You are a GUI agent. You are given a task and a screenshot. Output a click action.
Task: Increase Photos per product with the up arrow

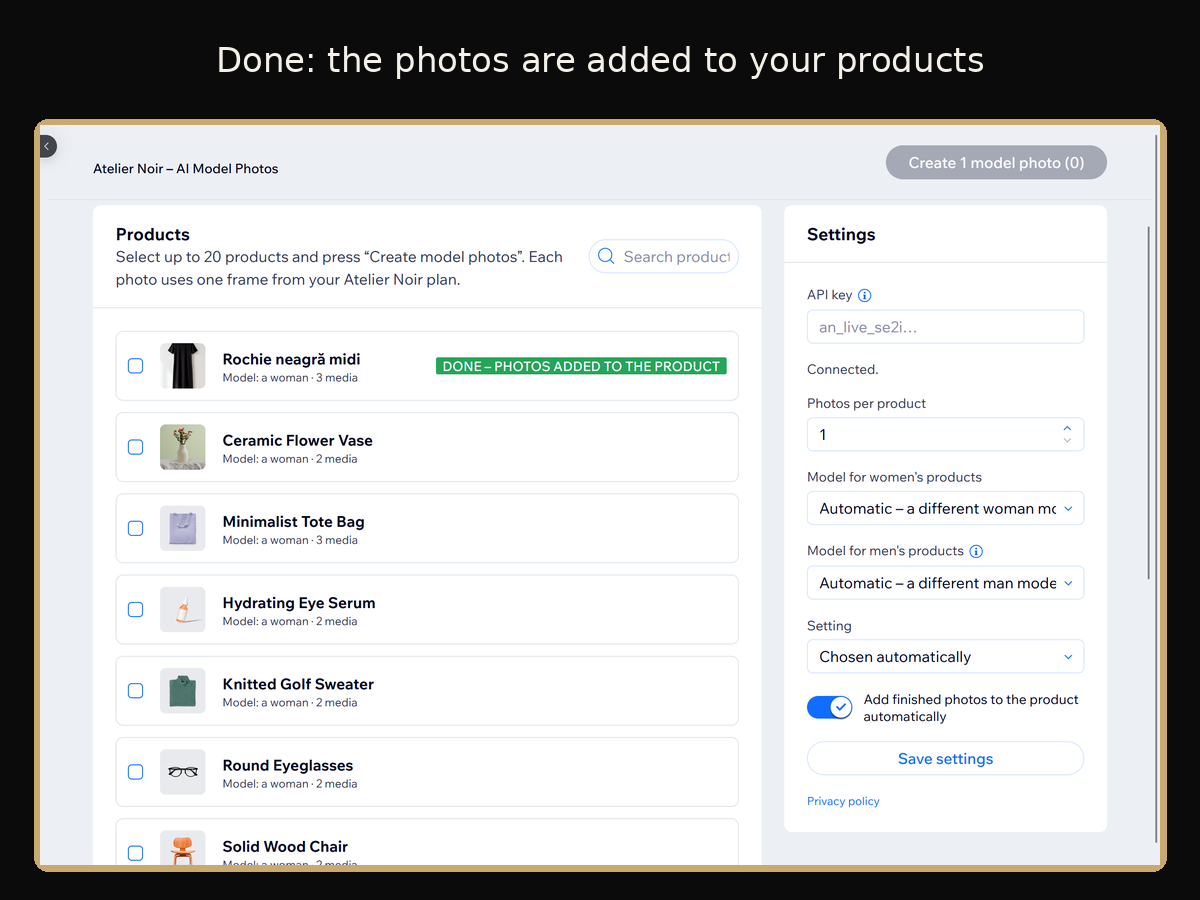[x=1067, y=429]
